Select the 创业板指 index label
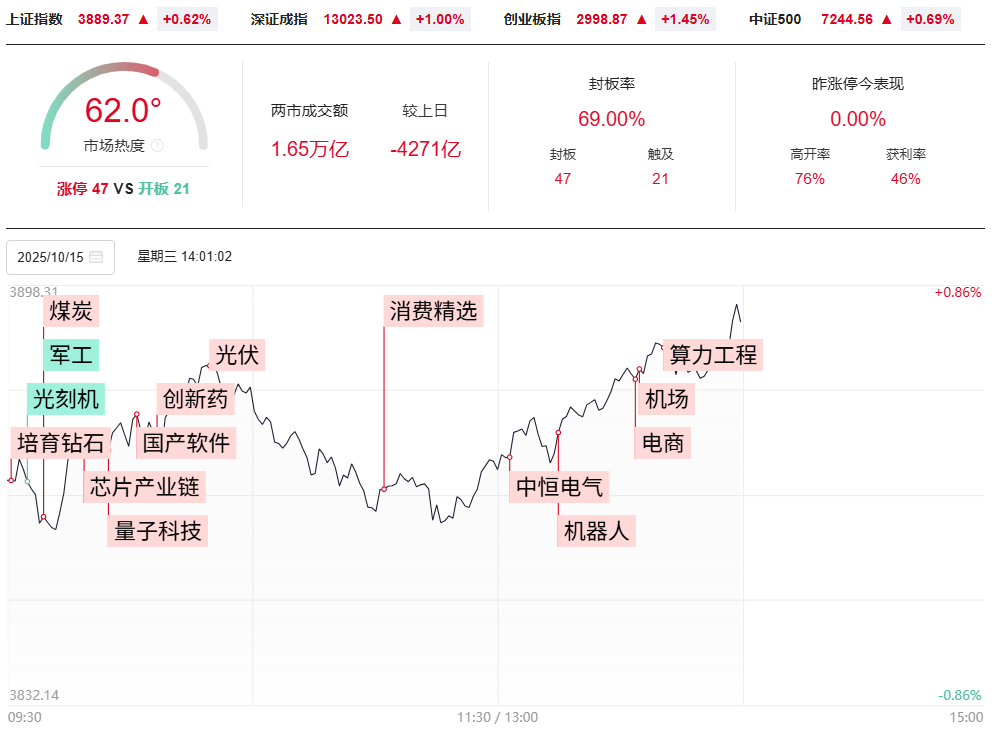The height and width of the screenshot is (734, 1003). coord(532,19)
